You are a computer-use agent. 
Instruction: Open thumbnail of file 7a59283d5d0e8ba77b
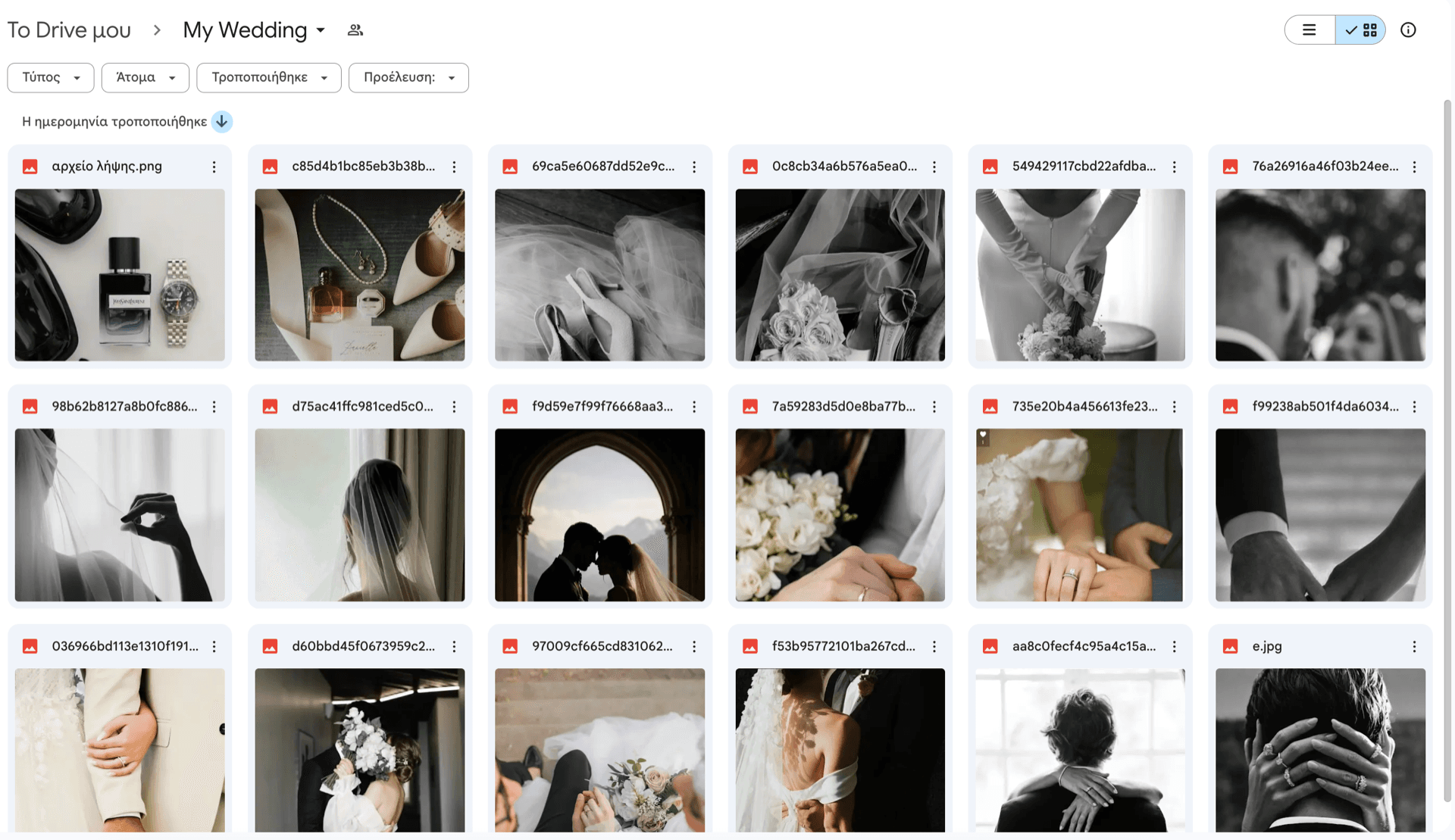[x=840, y=515]
